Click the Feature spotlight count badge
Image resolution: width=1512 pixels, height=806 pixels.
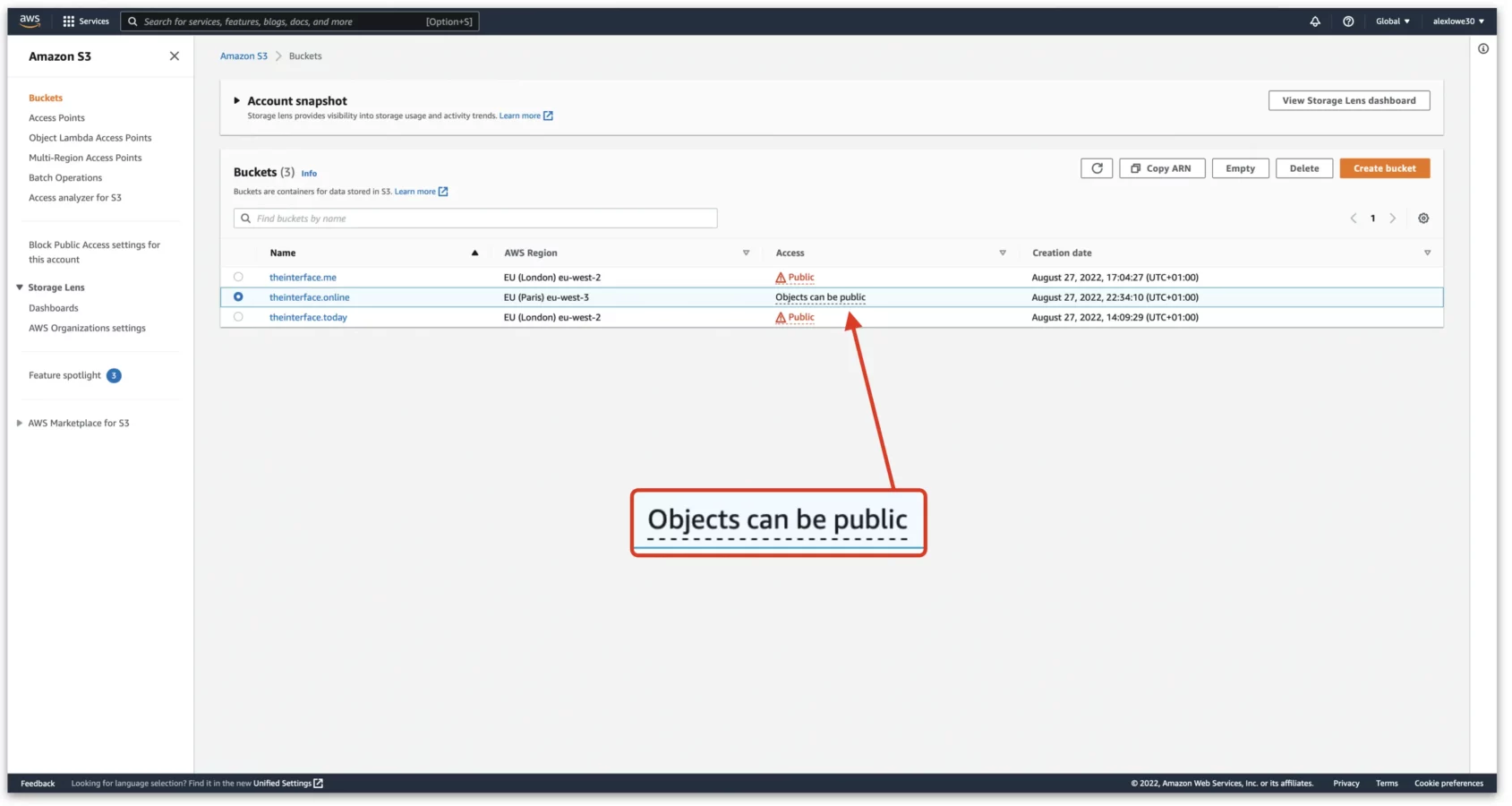tap(114, 375)
